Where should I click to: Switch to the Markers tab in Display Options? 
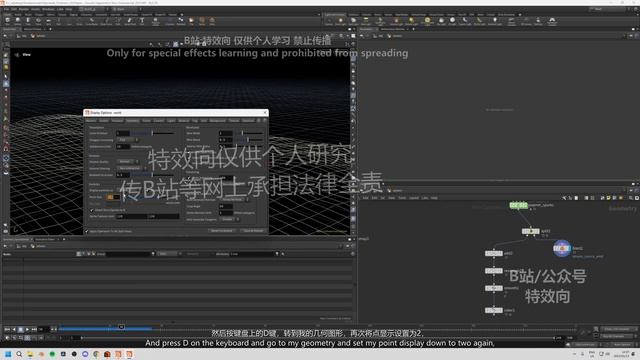tap(91, 121)
